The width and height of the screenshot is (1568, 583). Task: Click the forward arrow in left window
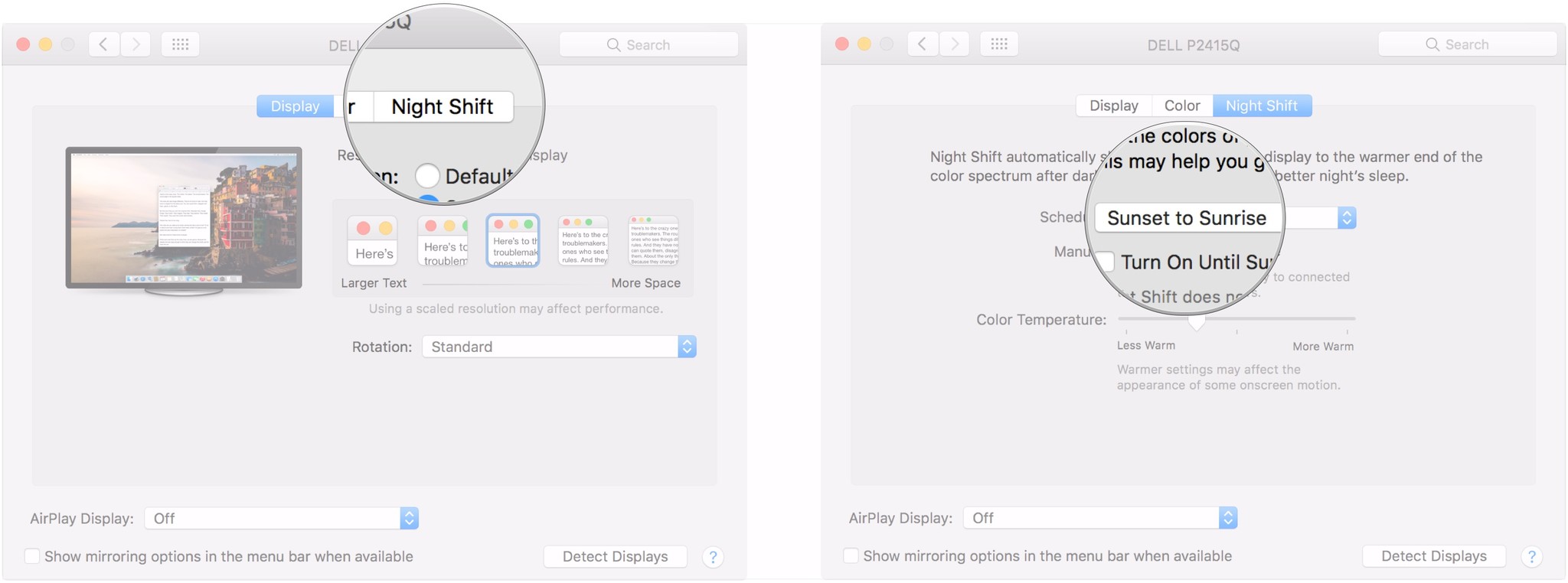point(136,44)
